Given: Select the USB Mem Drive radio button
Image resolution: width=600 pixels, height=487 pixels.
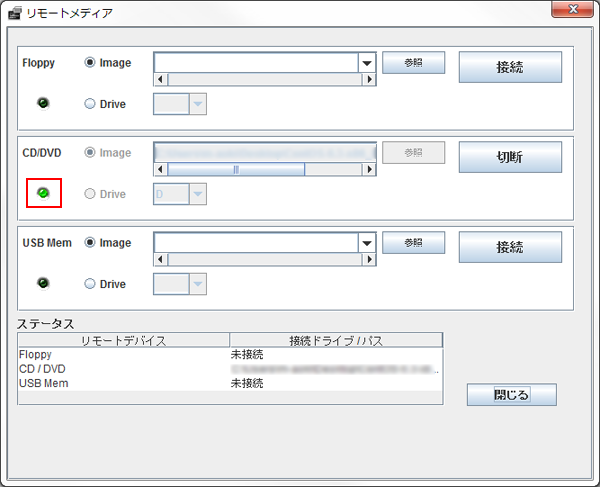Looking at the screenshot, I should 90,284.
